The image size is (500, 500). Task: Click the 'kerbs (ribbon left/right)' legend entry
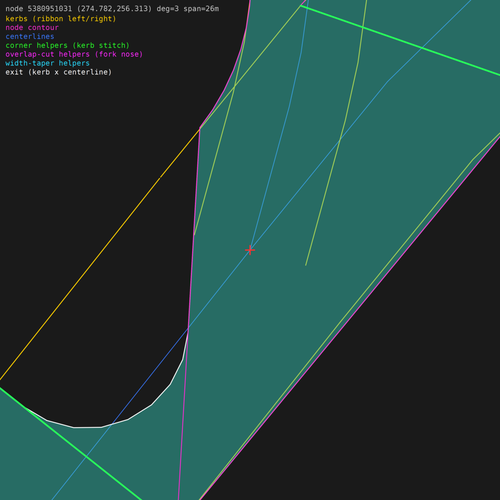tap(61, 19)
